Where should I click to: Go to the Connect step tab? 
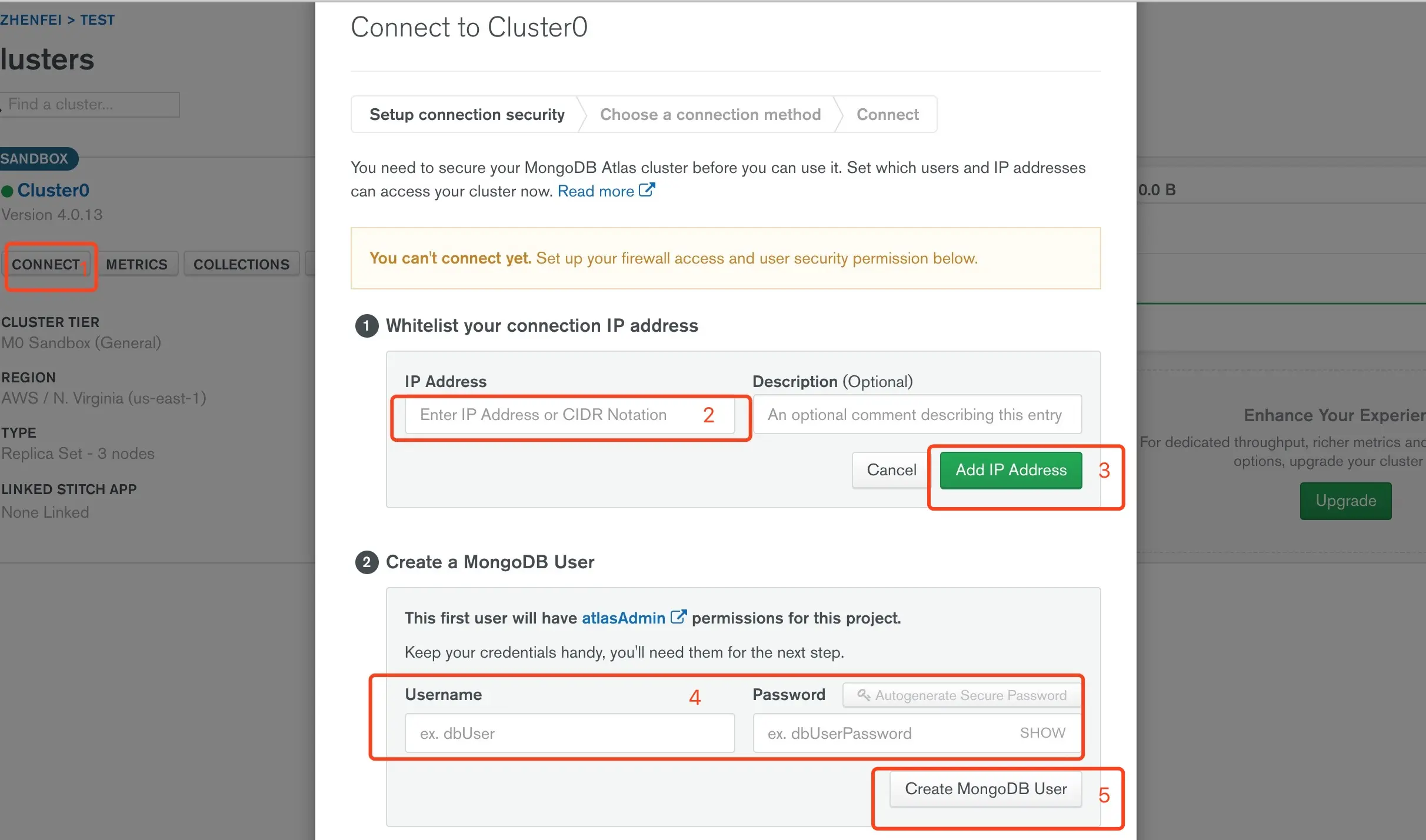click(x=887, y=114)
